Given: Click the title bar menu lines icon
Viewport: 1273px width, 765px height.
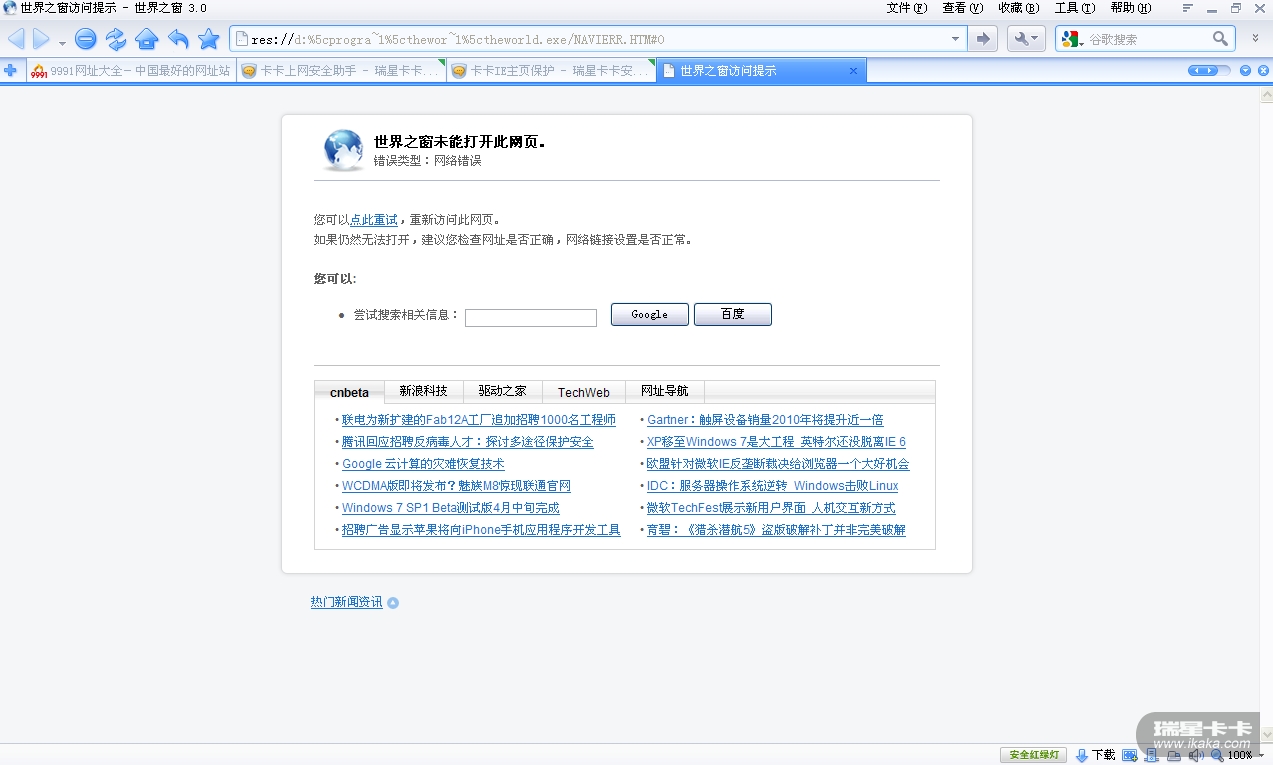Looking at the screenshot, I should coord(1187,8).
